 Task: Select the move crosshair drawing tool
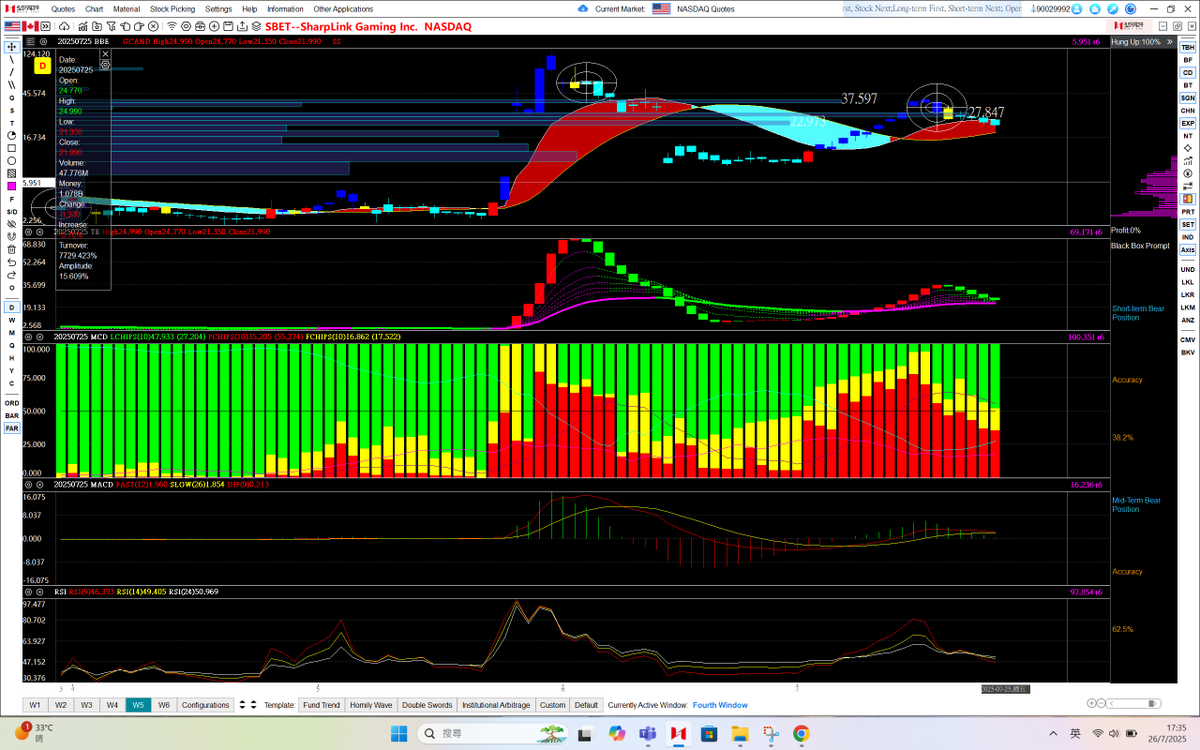[x=12, y=46]
